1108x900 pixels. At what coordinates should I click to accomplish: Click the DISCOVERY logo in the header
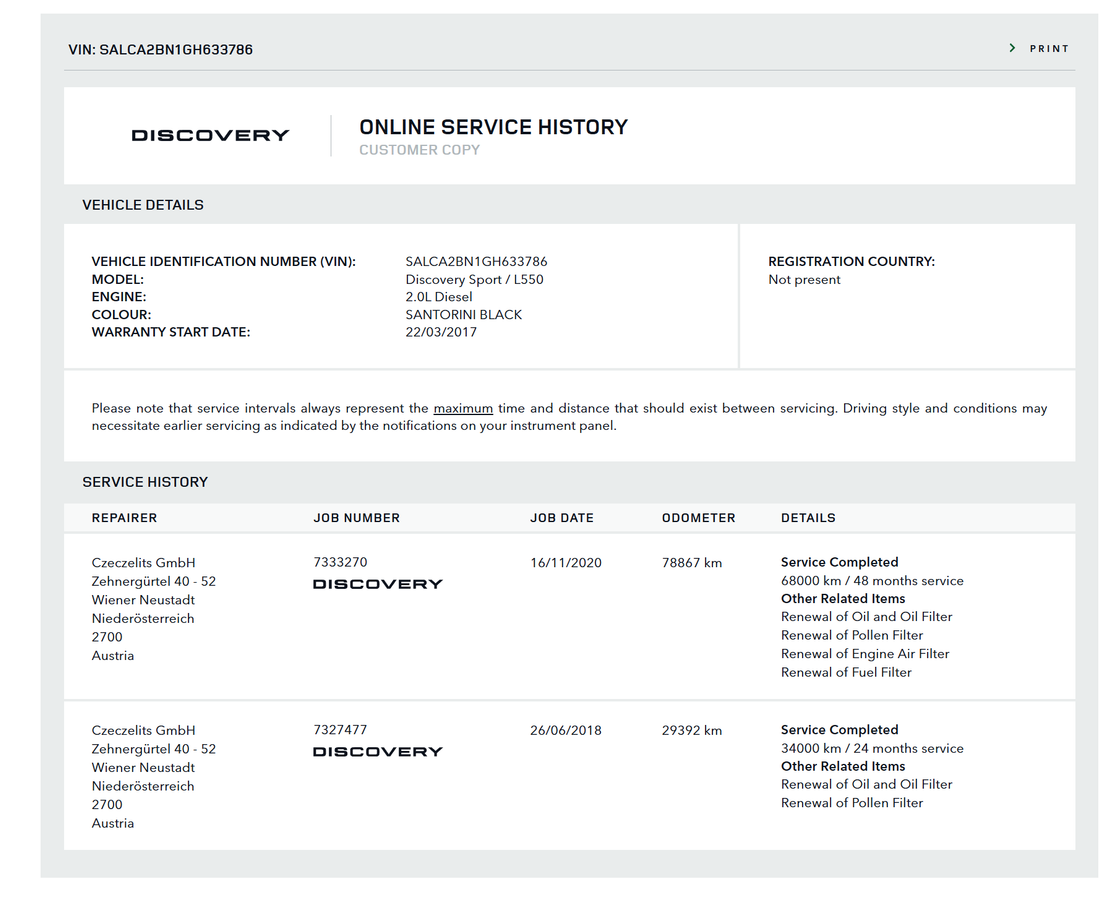point(211,136)
